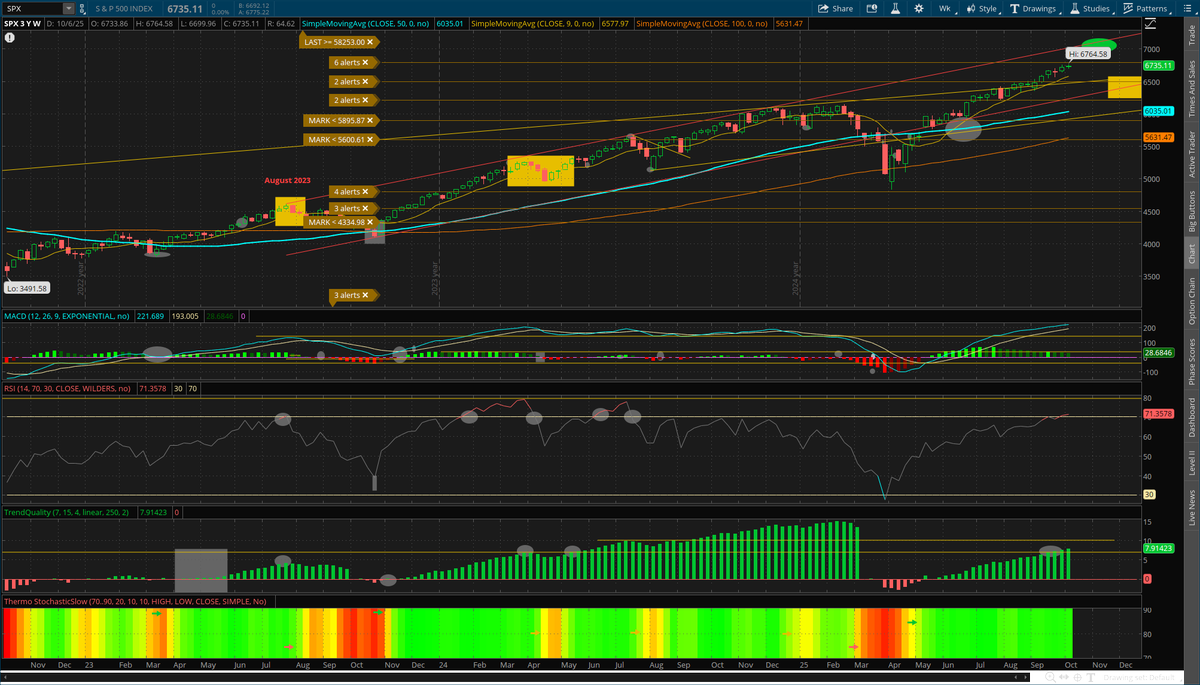Select the yellow rectangle at right price axis

[x=1124, y=87]
